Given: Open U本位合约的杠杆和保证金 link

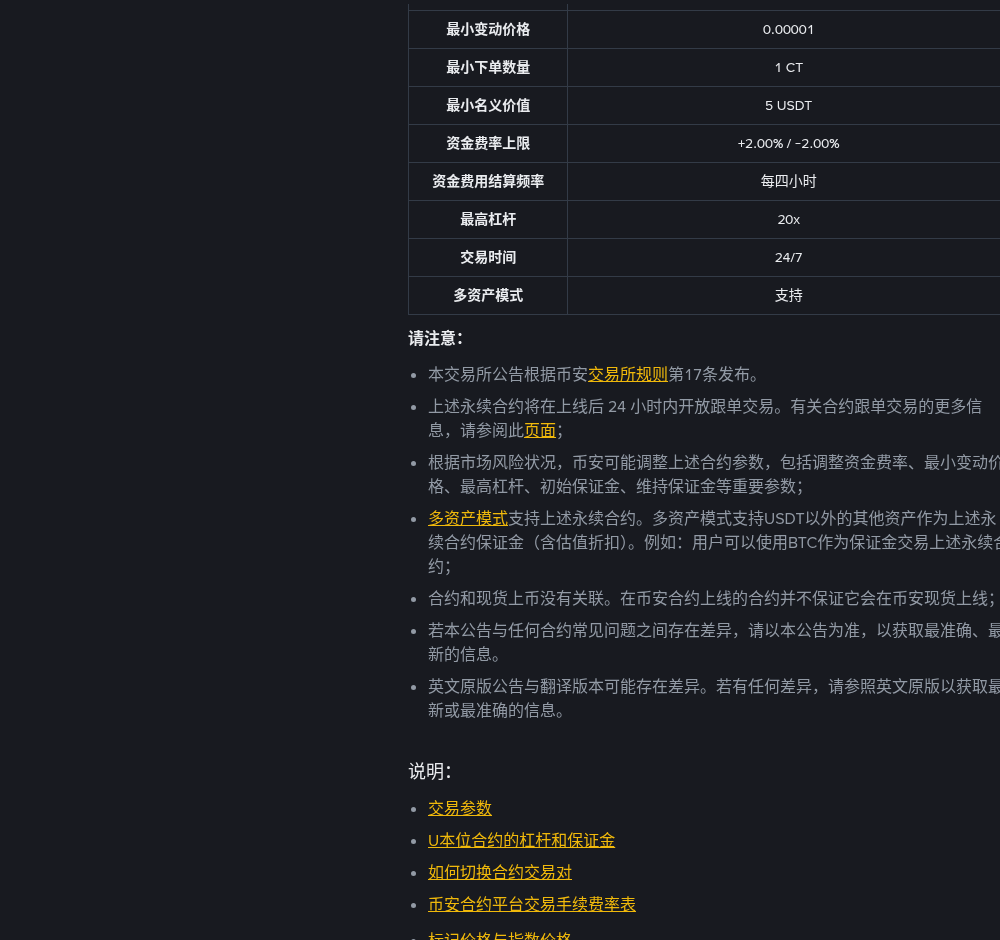Looking at the screenshot, I should (x=522, y=840).
